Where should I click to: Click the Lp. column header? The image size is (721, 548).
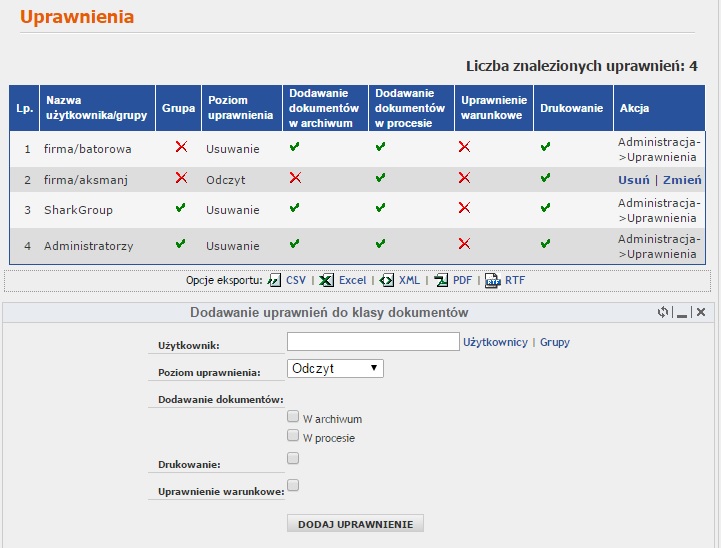tap(24, 108)
